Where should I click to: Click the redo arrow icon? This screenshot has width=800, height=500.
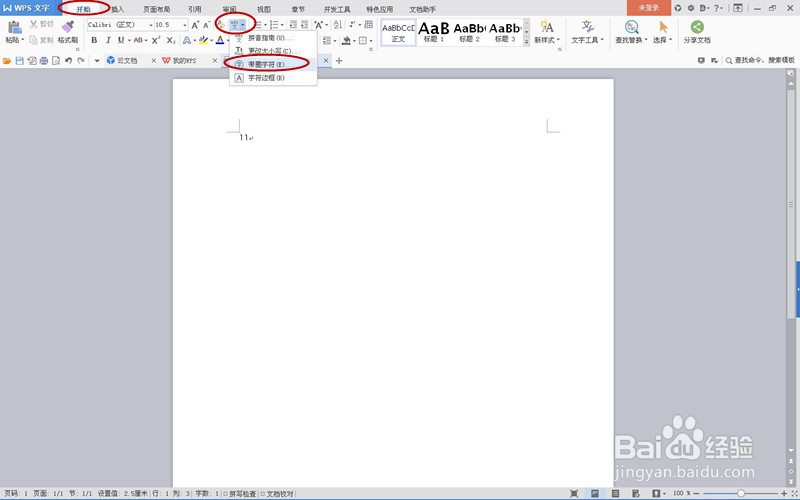81,61
